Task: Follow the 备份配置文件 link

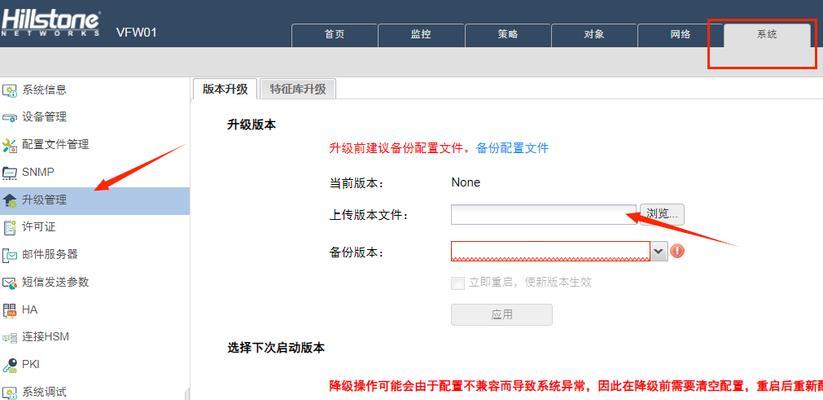Action: tap(512, 148)
